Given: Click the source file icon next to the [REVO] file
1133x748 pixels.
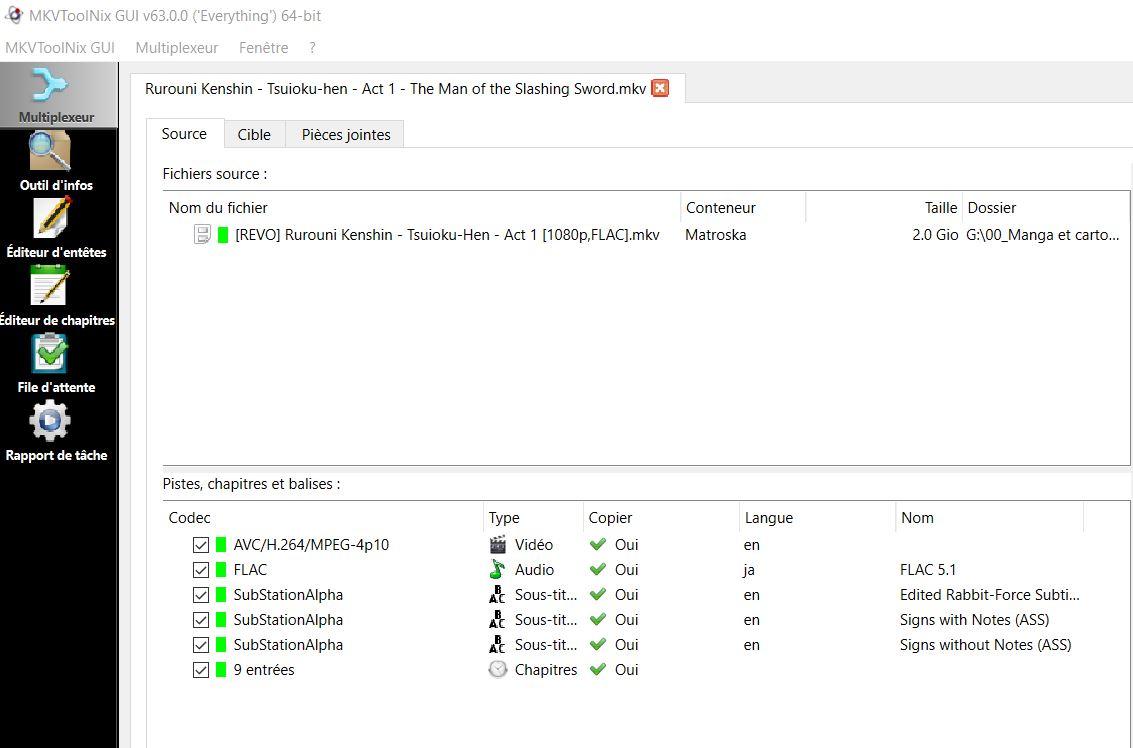Looking at the screenshot, I should [x=202, y=234].
